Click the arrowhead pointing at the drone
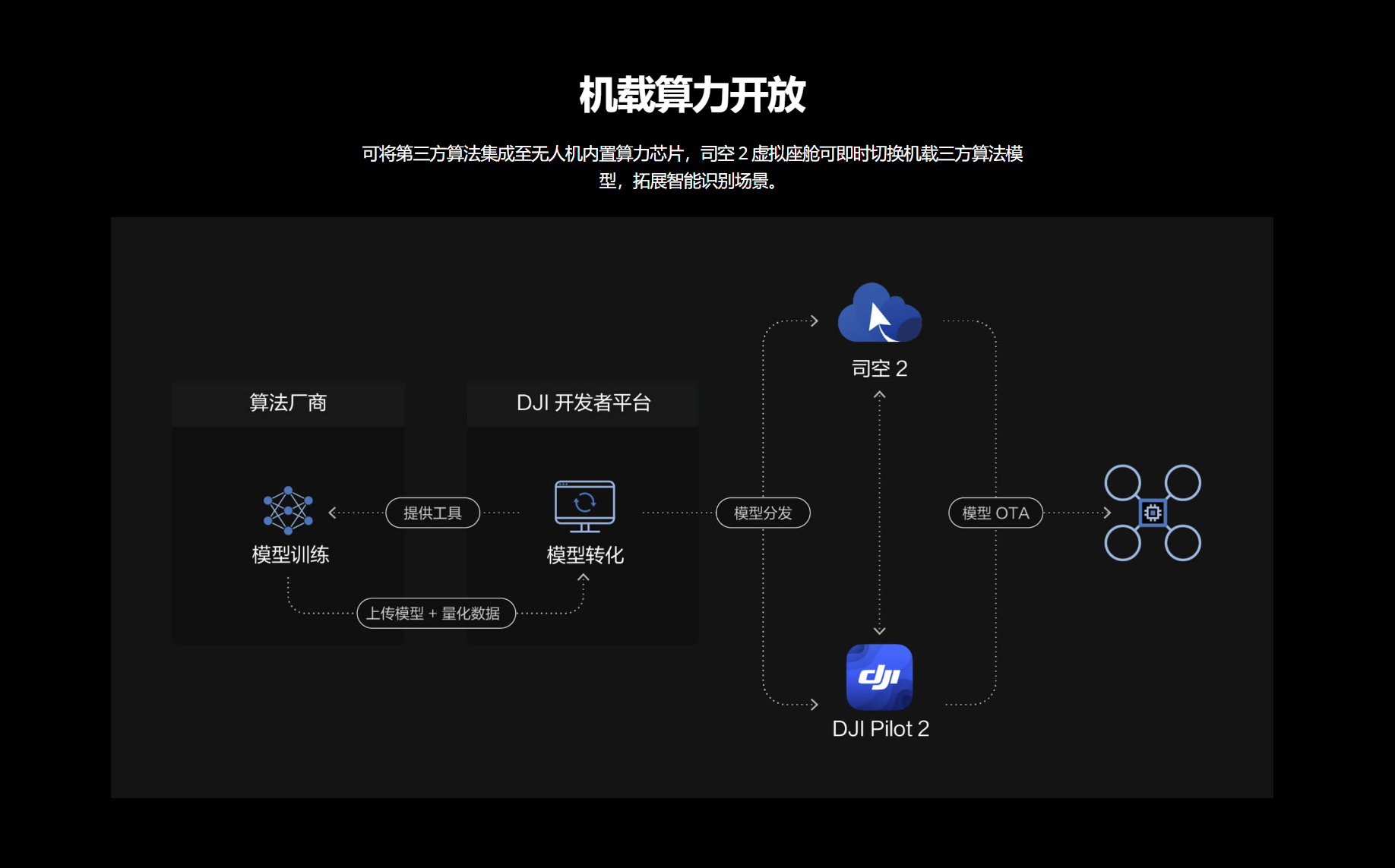 tap(1108, 513)
